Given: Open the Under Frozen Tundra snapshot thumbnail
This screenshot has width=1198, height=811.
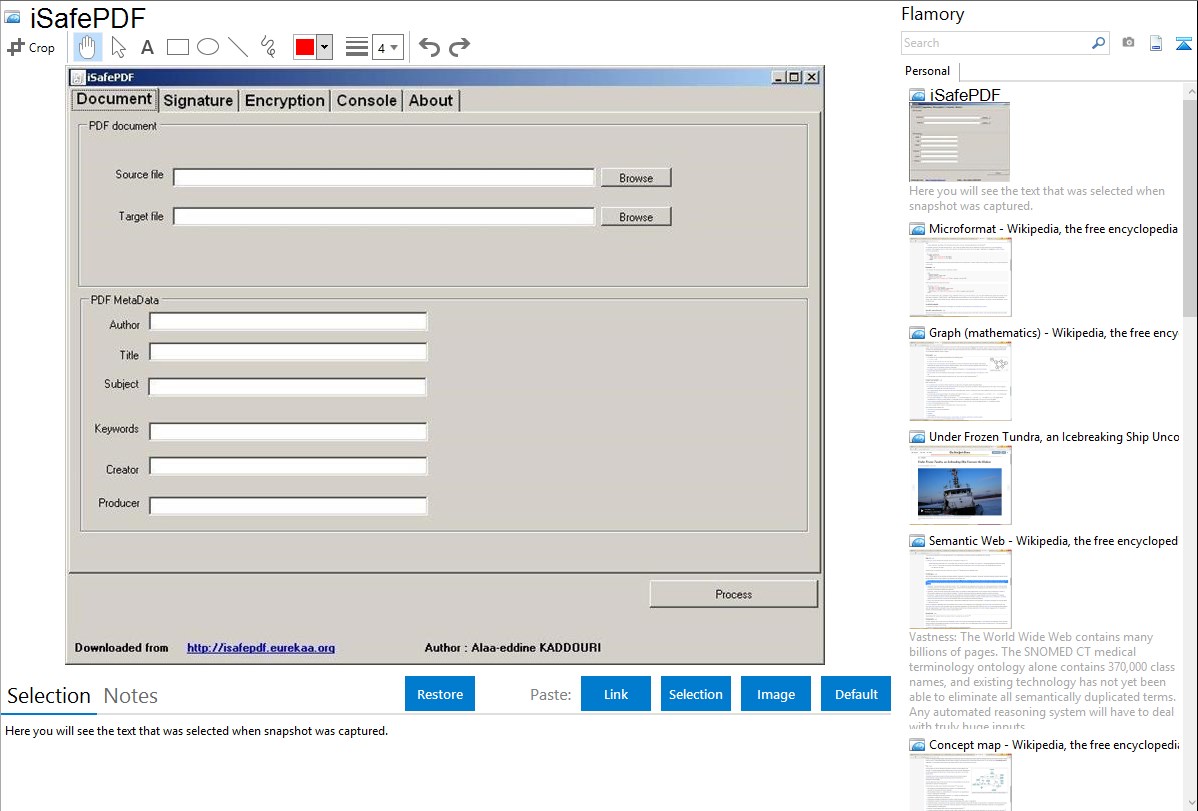Looking at the screenshot, I should tap(960, 485).
